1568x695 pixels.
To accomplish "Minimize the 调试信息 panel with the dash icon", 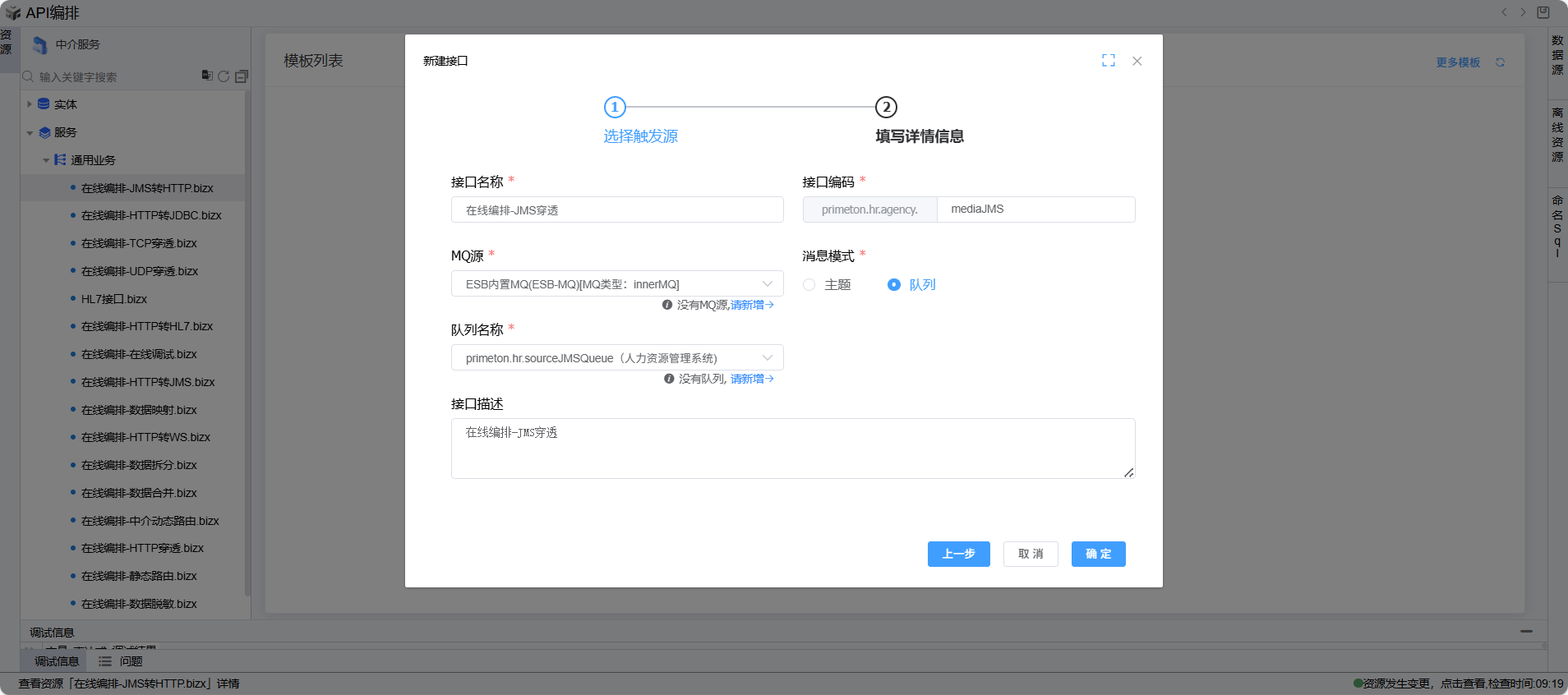I will (1526, 631).
